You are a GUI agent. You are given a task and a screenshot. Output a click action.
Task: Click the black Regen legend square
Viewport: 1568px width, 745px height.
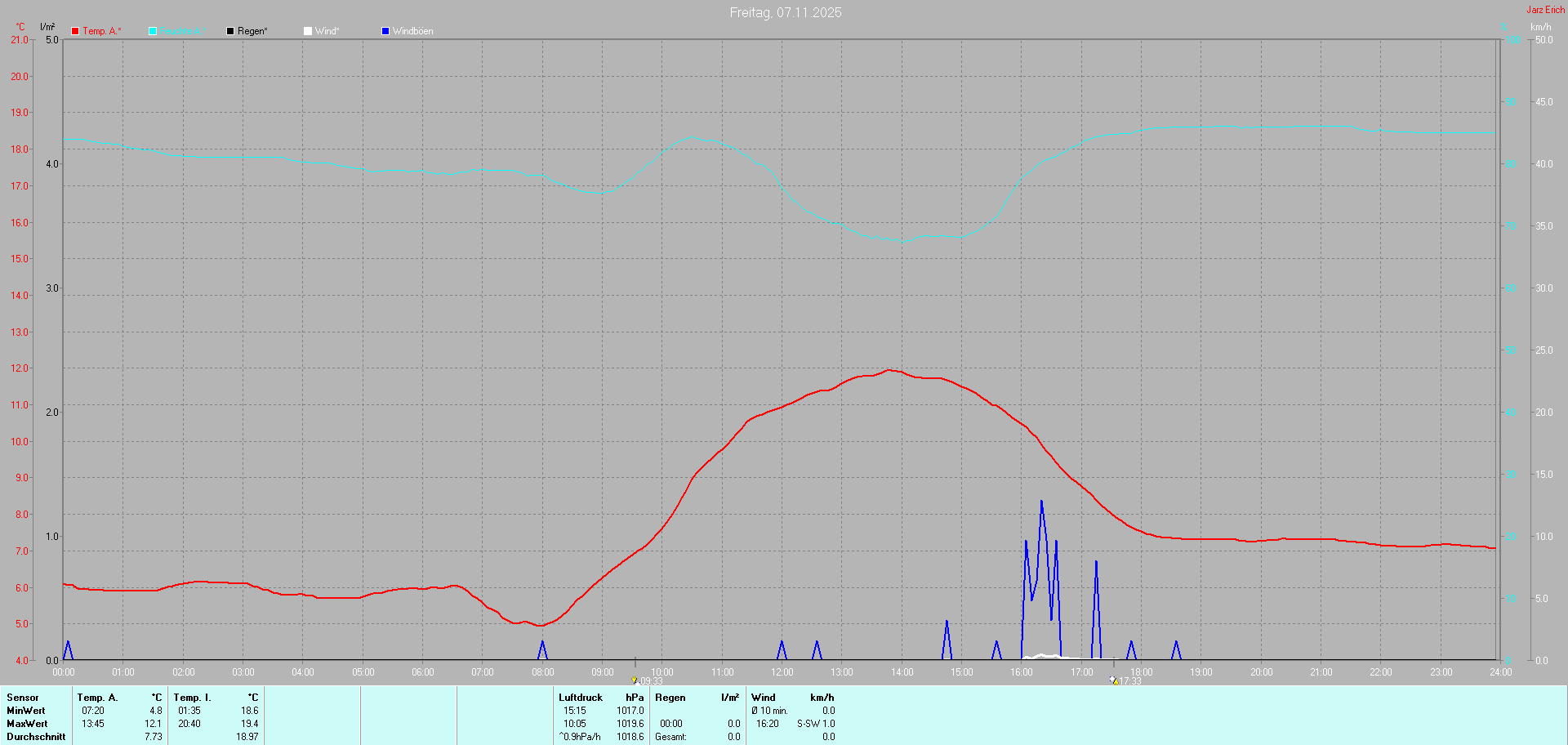[x=230, y=31]
